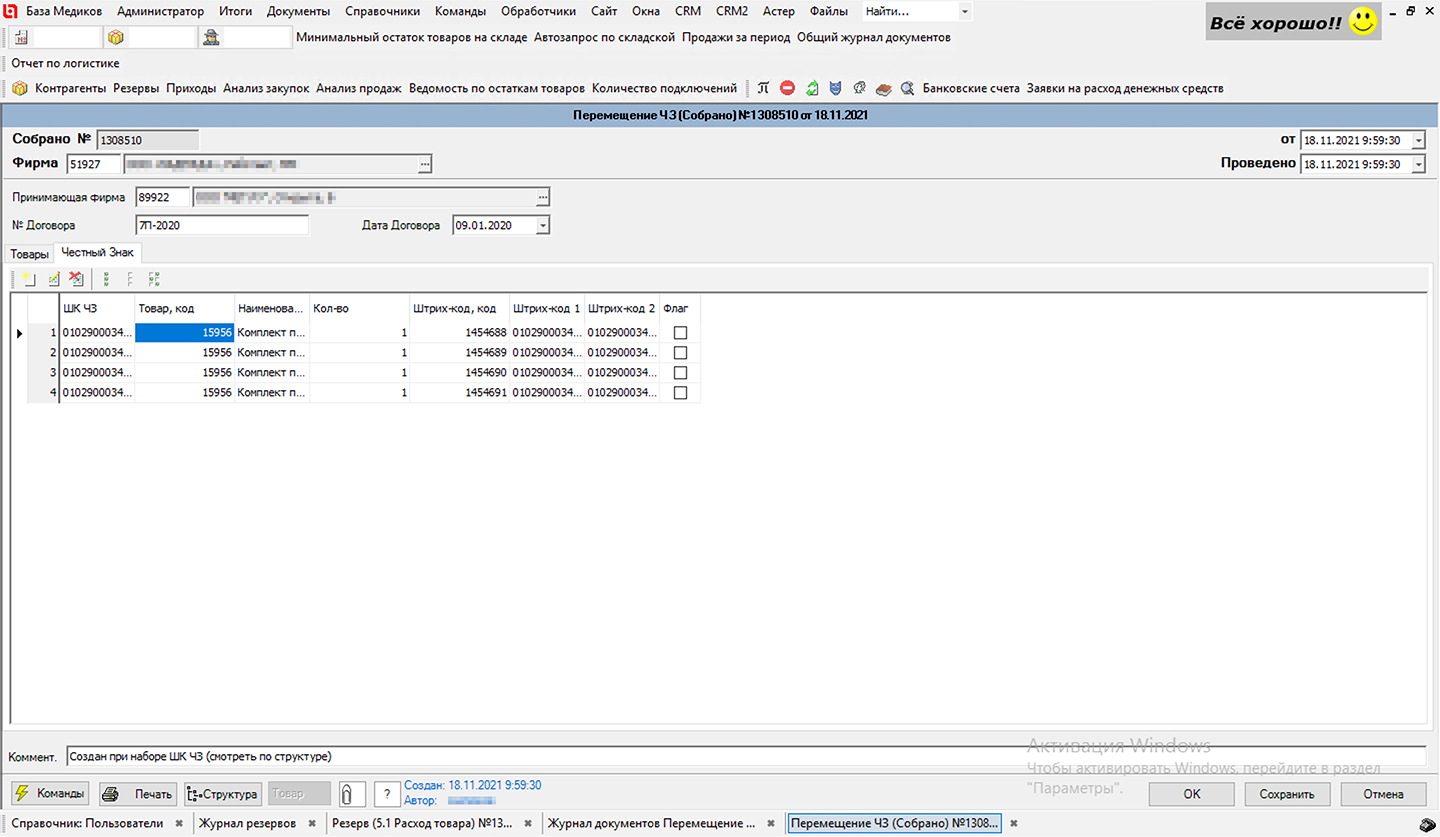Click the Pi symbol toolbar icon

point(763,89)
